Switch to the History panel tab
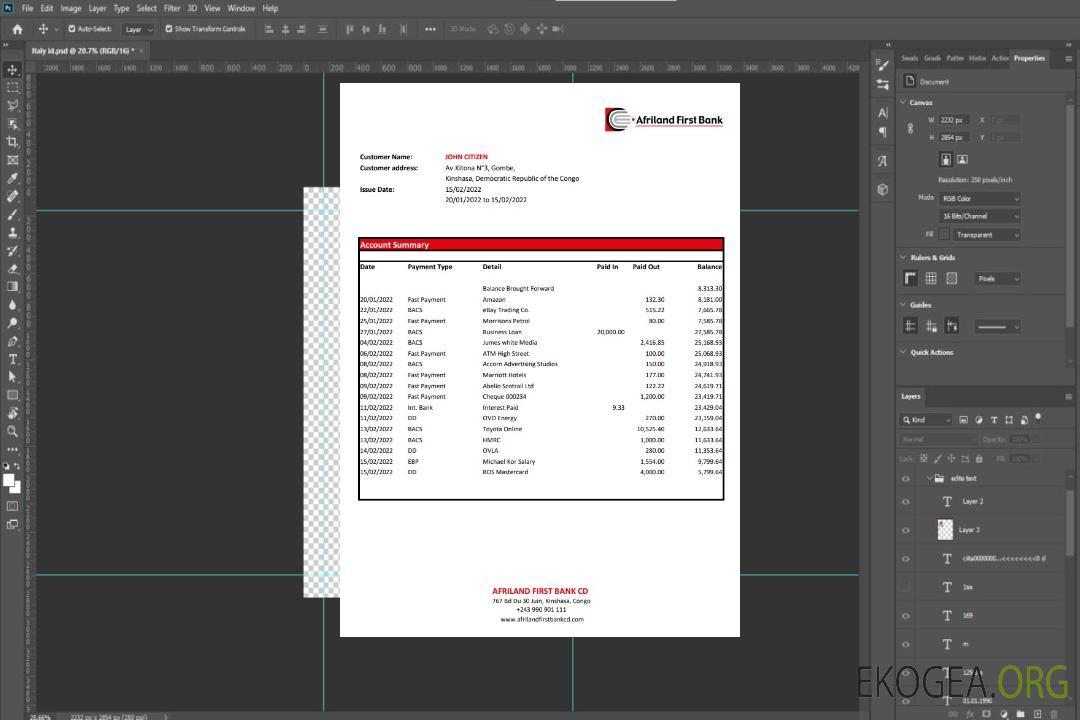1080x720 pixels. point(977,58)
